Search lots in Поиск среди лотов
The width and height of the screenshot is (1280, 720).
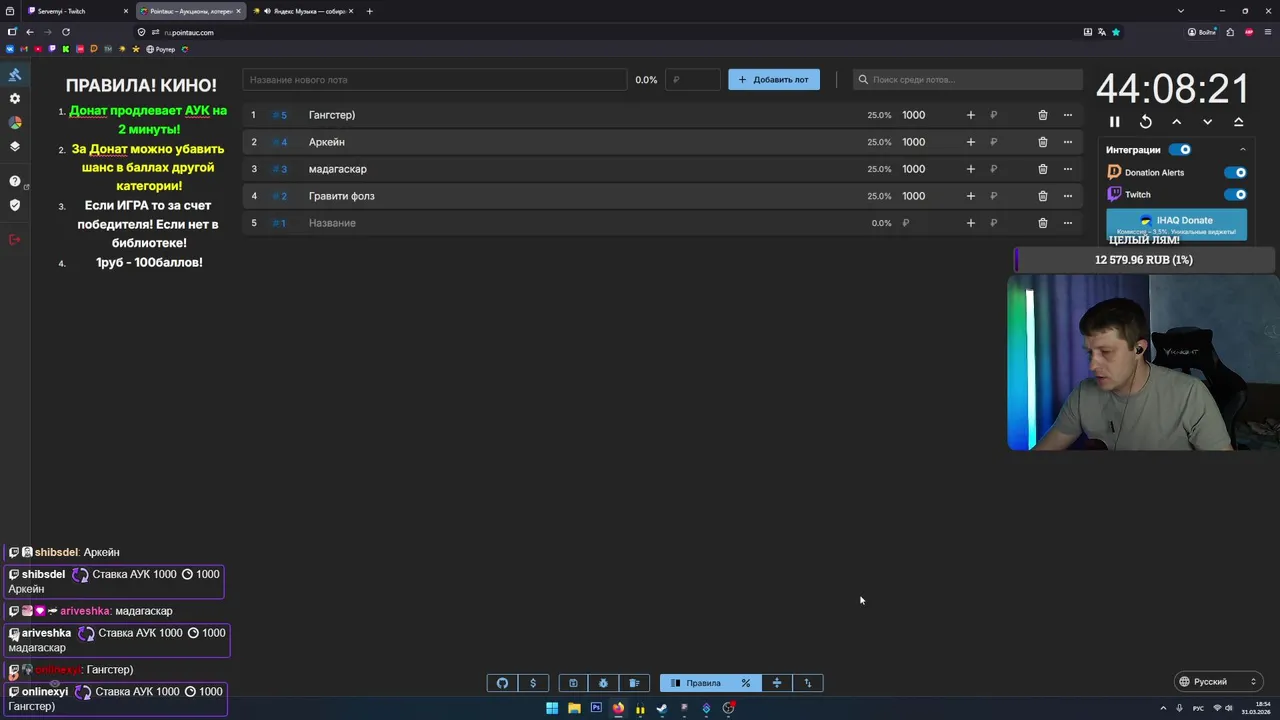coord(968,80)
